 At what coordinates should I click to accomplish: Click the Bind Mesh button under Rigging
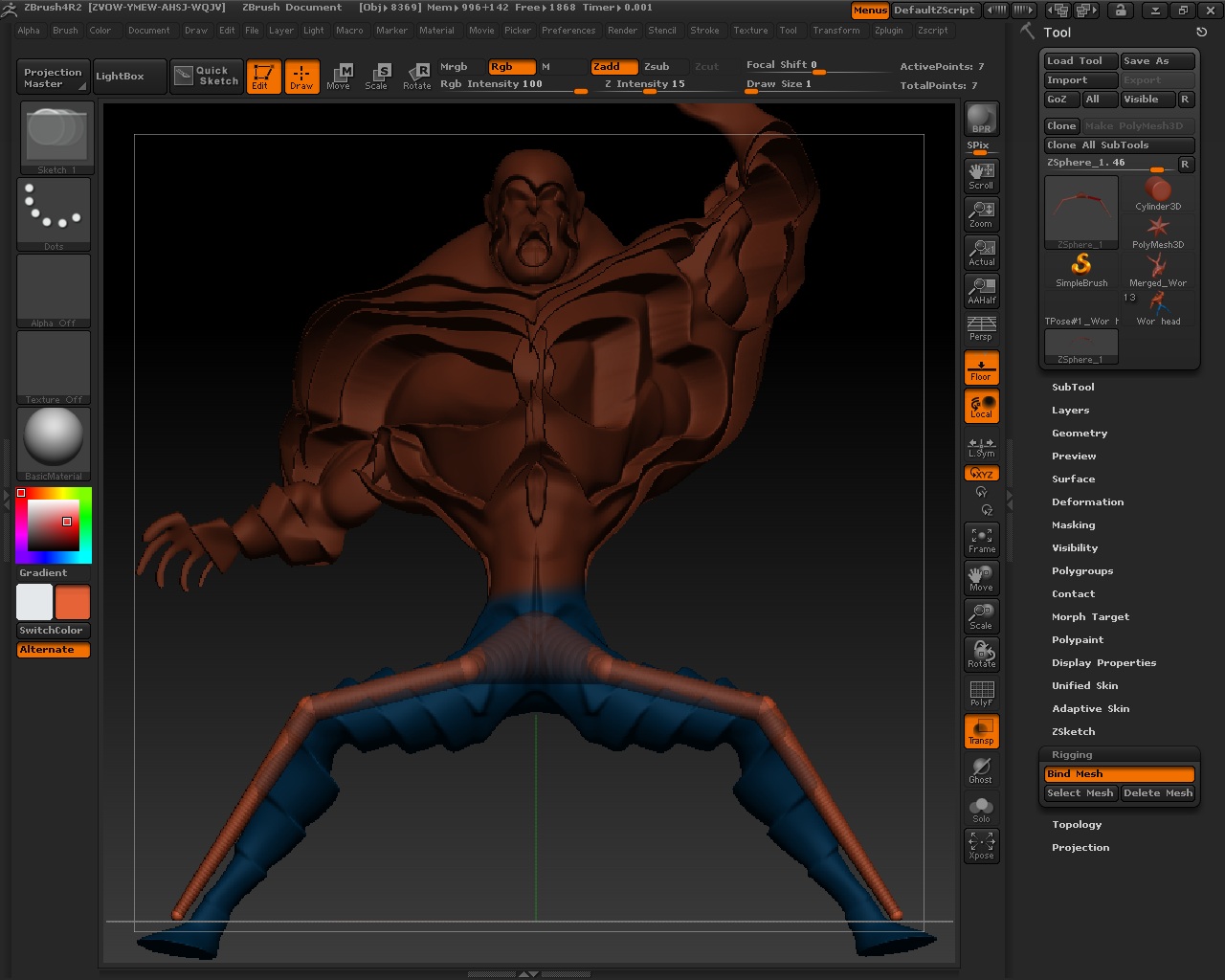point(1119,774)
